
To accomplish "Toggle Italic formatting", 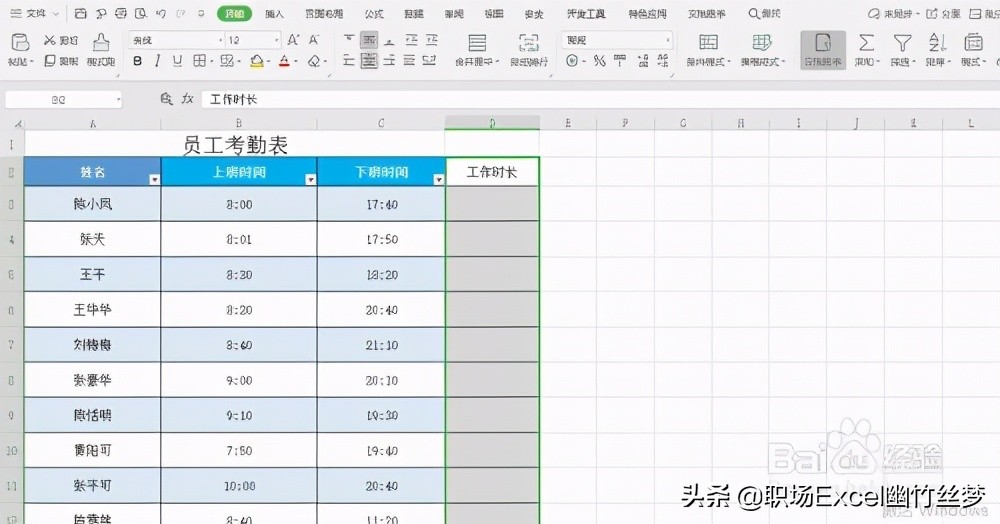I will coord(158,61).
